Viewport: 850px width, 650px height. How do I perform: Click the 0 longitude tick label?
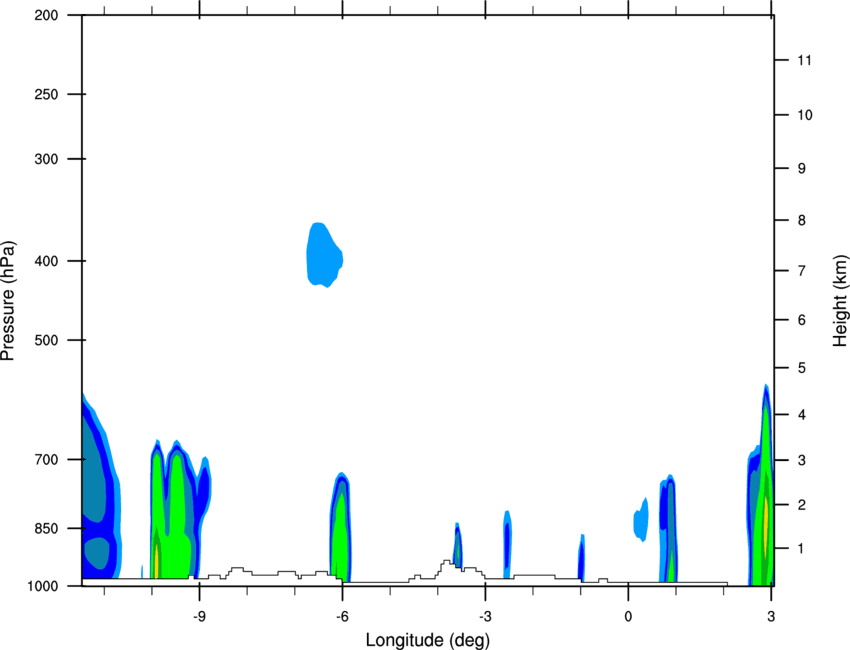point(628,616)
